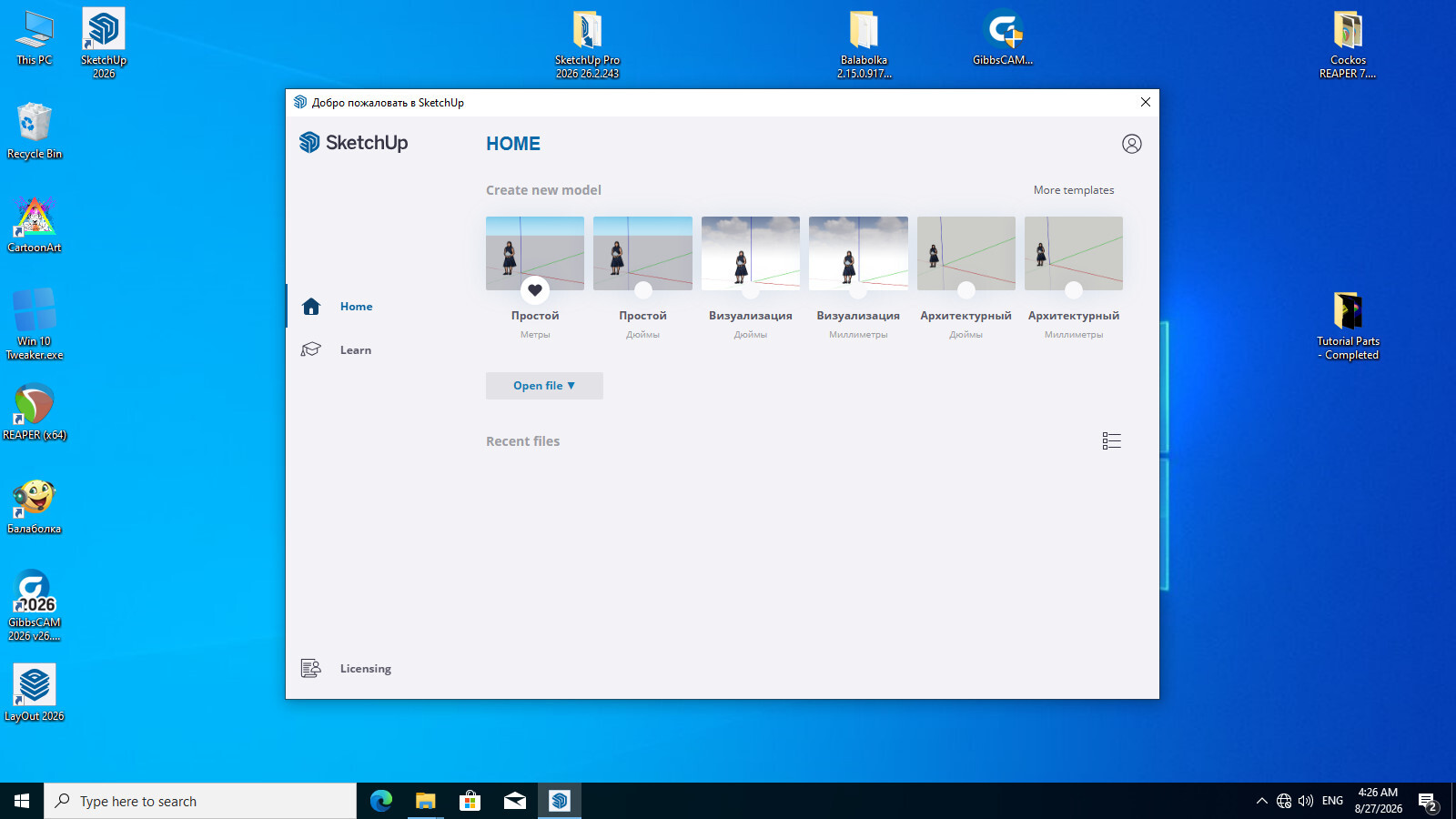
Task: Open Mail app from taskbar
Action: point(514,801)
